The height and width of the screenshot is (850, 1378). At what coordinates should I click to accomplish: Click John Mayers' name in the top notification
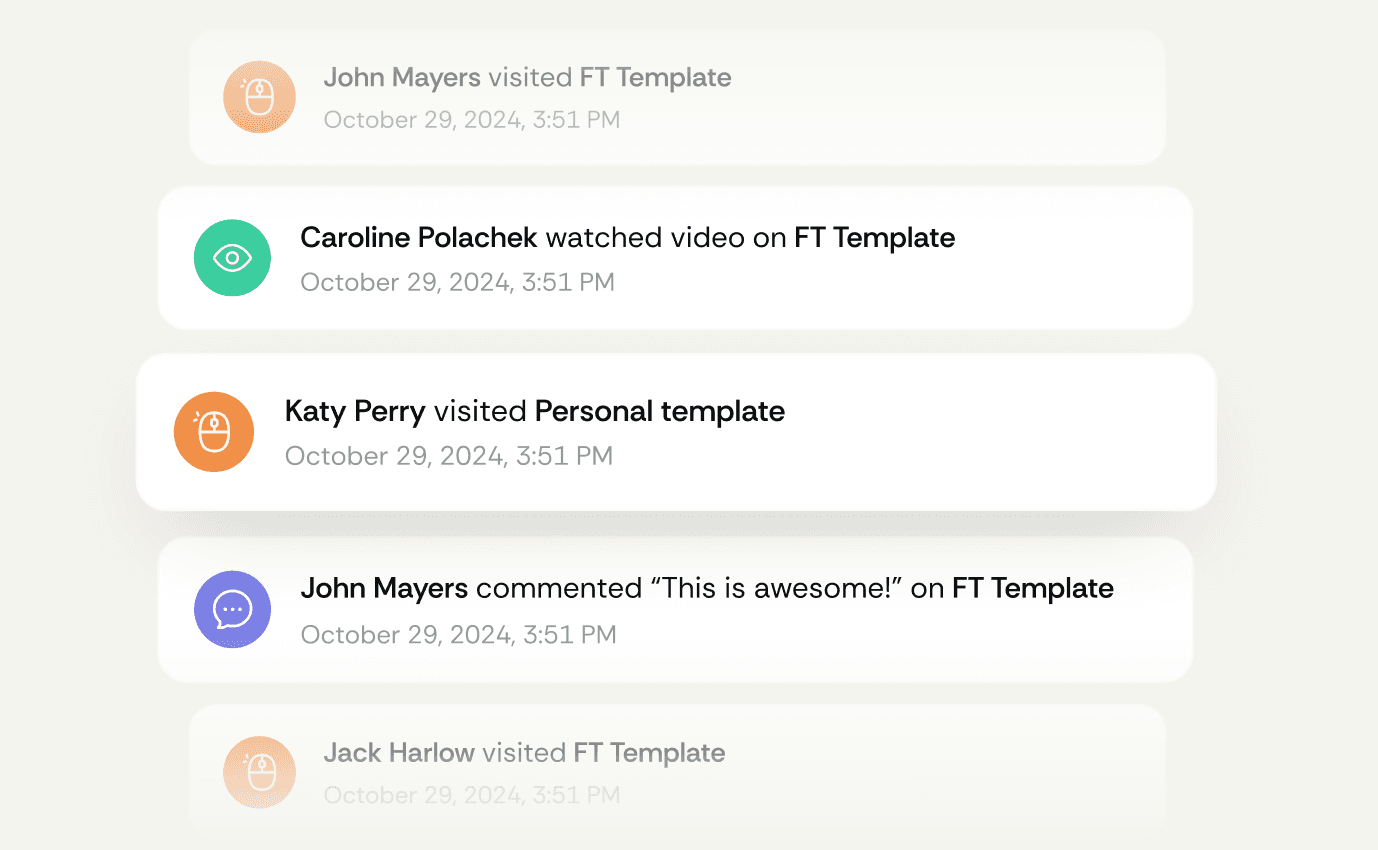[401, 78]
